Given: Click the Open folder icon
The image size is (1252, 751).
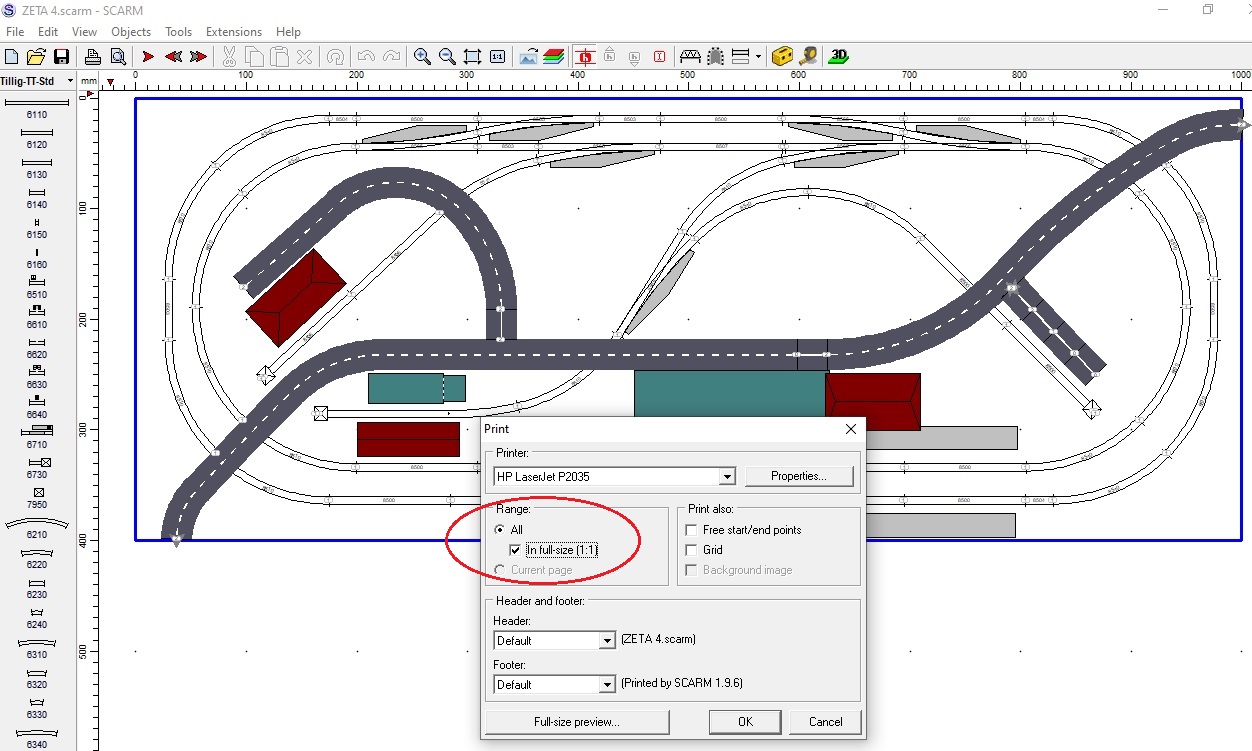Looking at the screenshot, I should pyautogui.click(x=36, y=57).
